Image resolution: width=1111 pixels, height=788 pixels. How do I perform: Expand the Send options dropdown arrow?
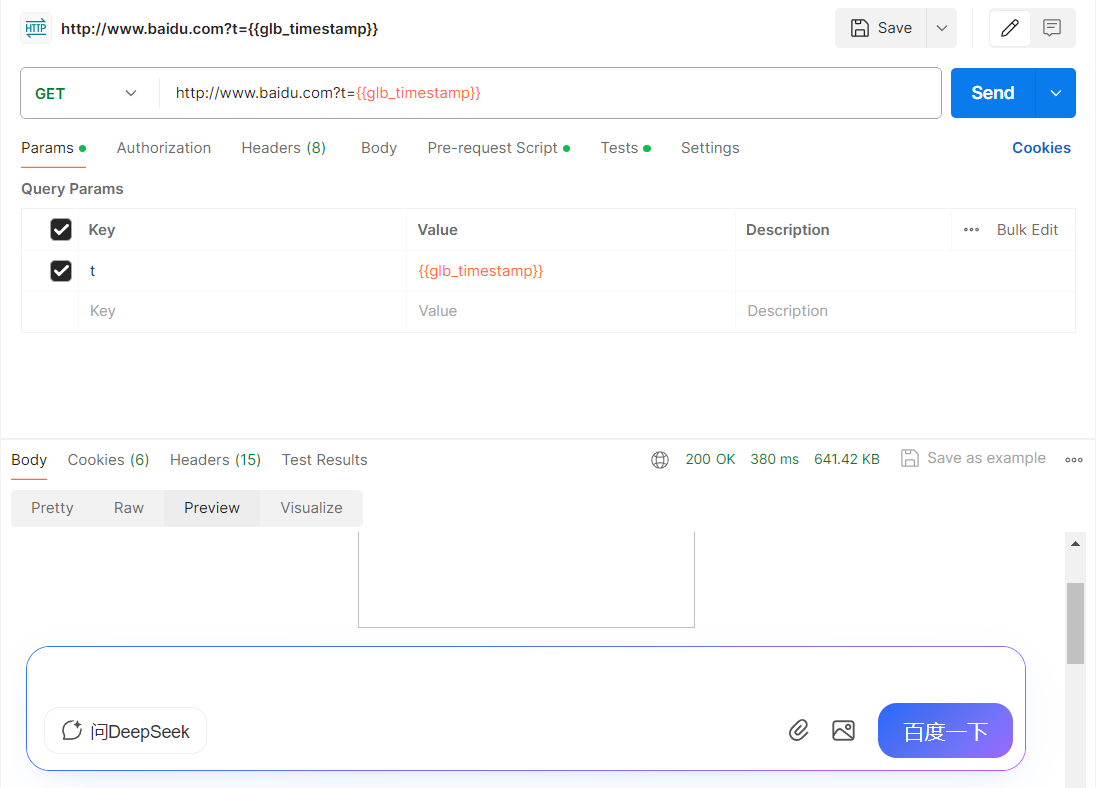[1056, 93]
